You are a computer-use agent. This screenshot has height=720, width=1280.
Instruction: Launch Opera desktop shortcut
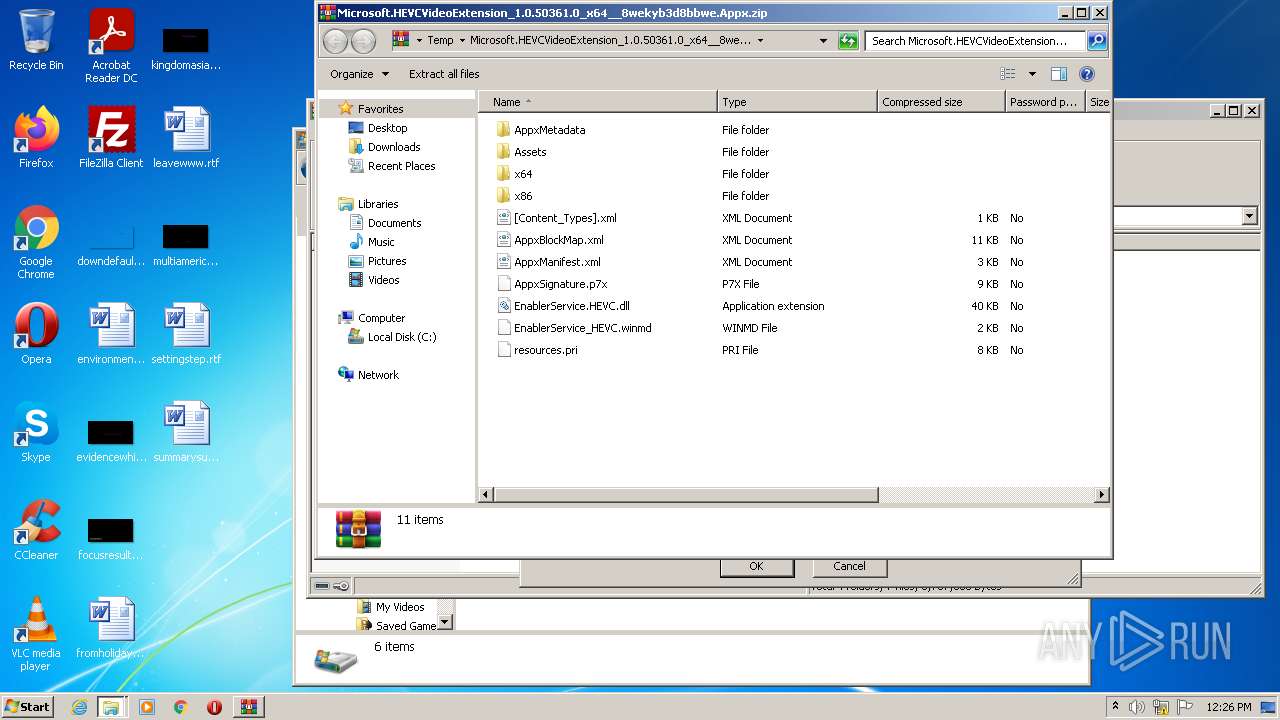click(x=36, y=333)
